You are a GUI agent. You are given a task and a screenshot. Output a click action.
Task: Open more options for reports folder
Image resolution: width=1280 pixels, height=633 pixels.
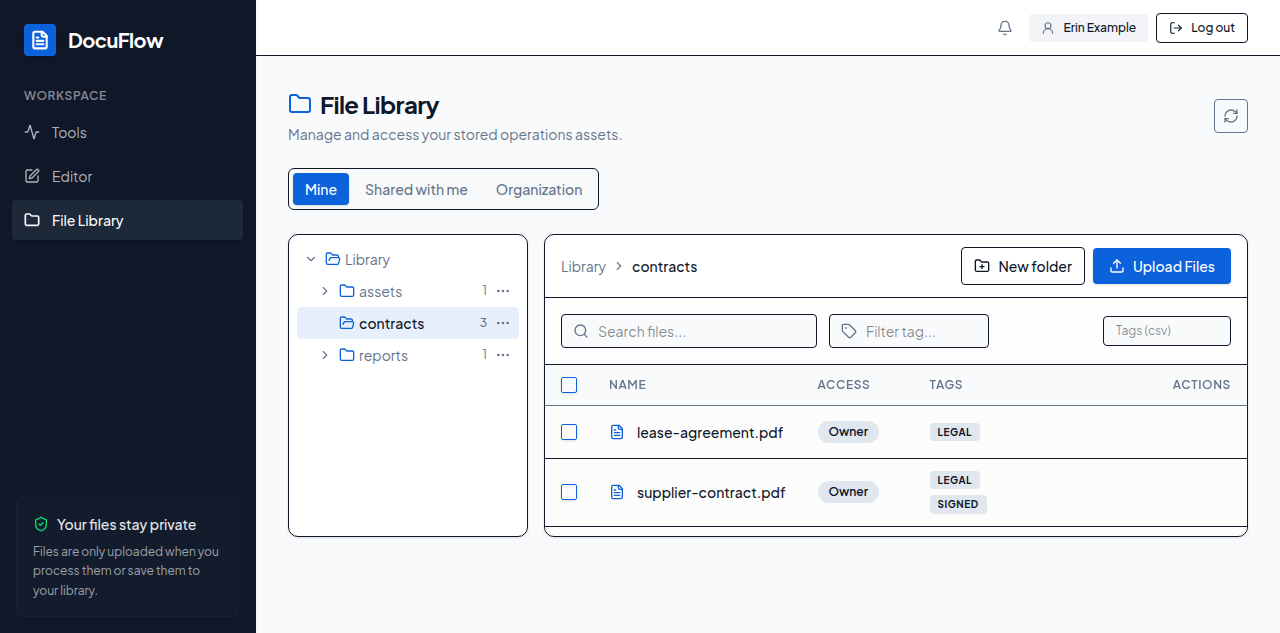click(503, 355)
